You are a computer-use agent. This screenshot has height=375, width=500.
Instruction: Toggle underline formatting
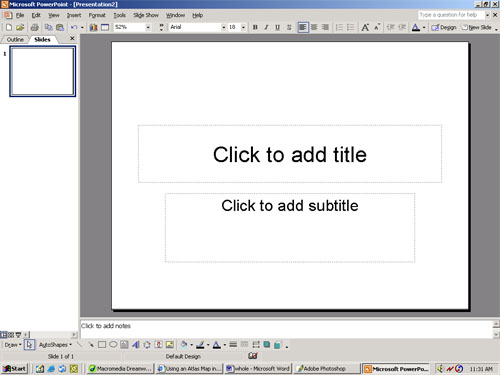point(277,27)
